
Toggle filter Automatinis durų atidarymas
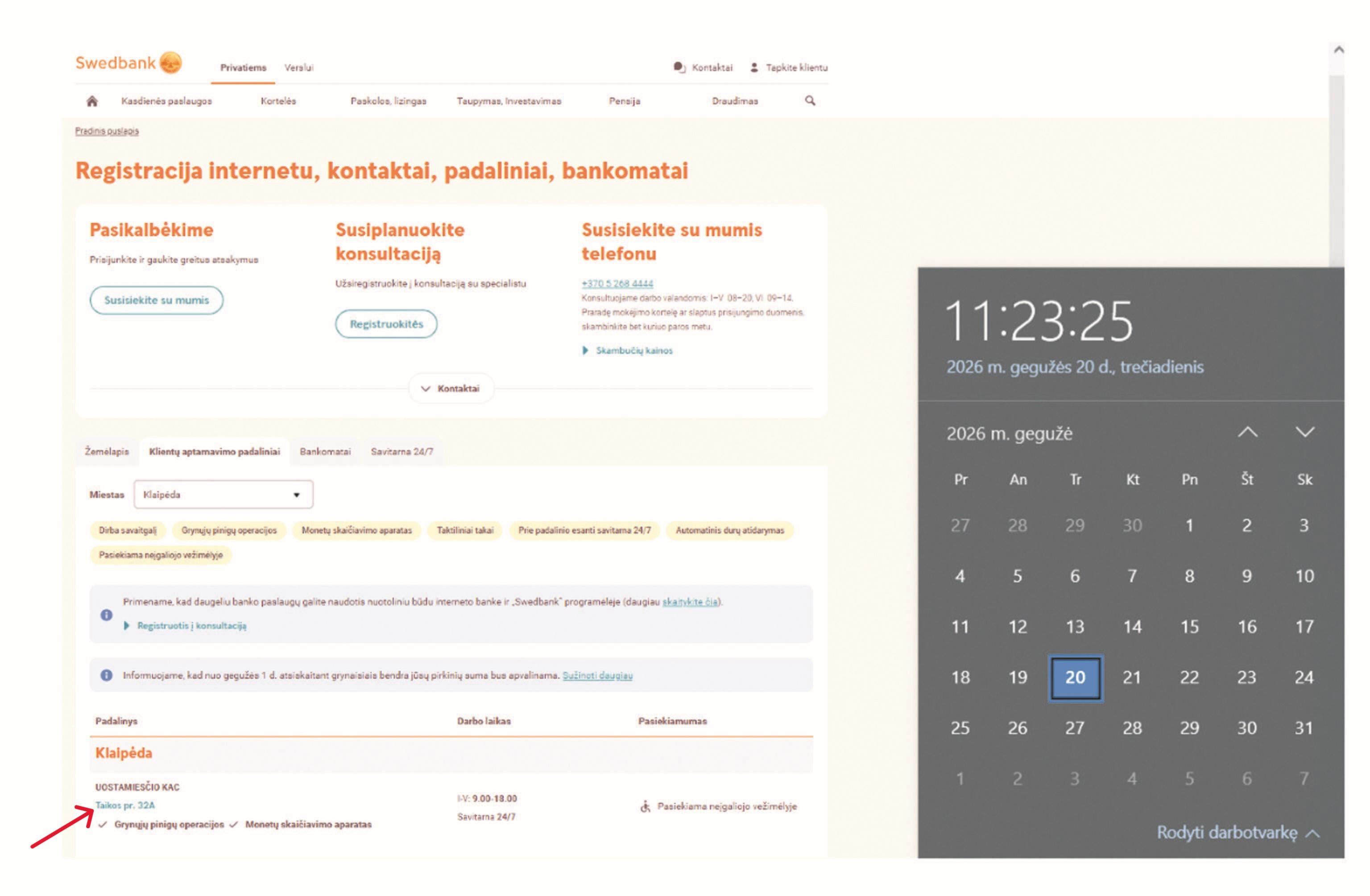pos(730,530)
